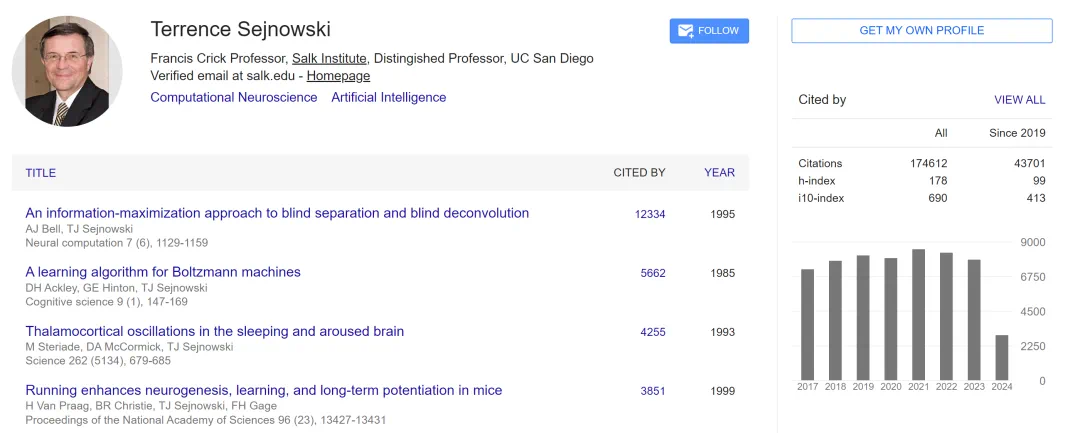
Task: View the 4255 citations count link
Action: point(653,332)
